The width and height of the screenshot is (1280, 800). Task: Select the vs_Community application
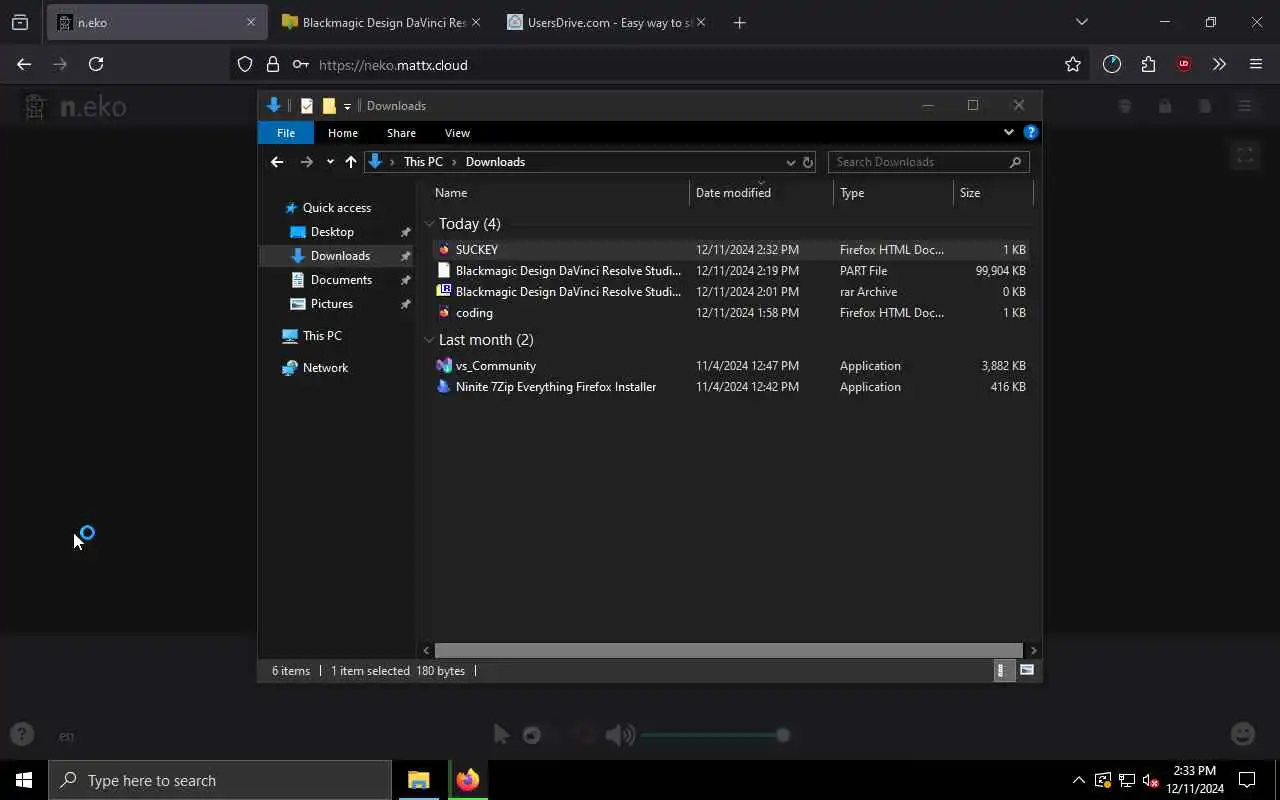pos(731,366)
